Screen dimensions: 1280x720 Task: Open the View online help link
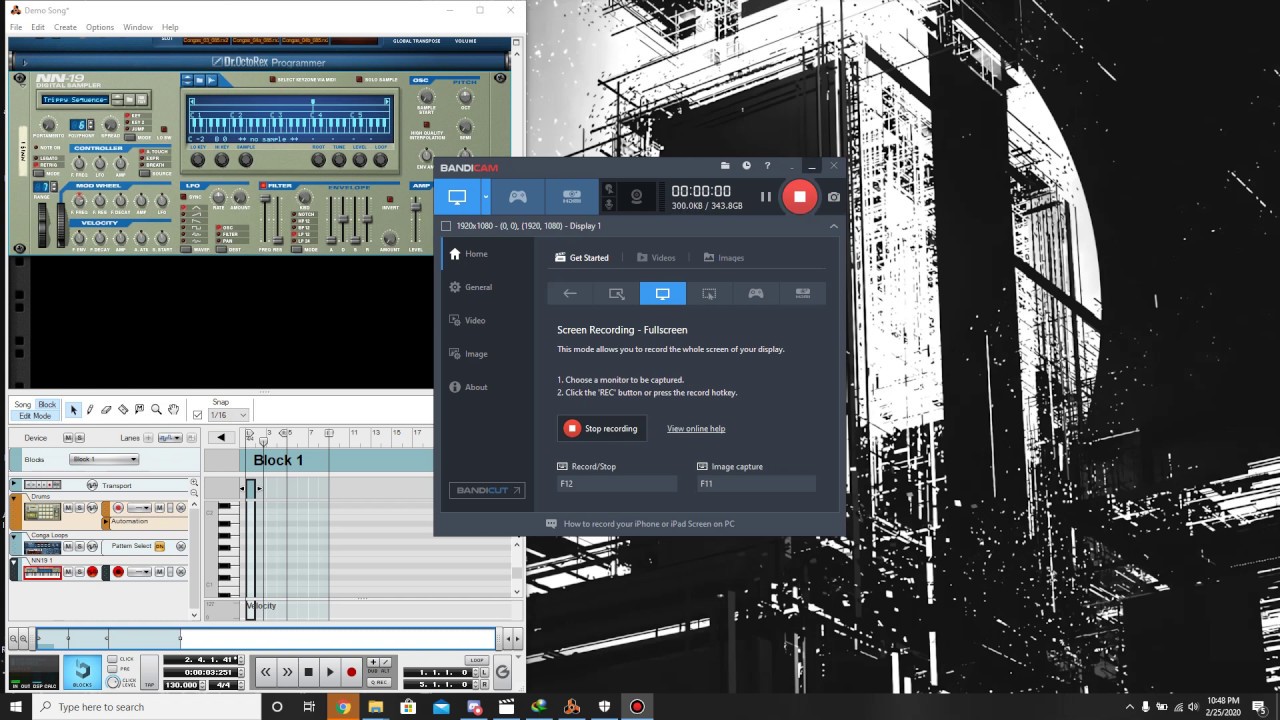click(696, 428)
